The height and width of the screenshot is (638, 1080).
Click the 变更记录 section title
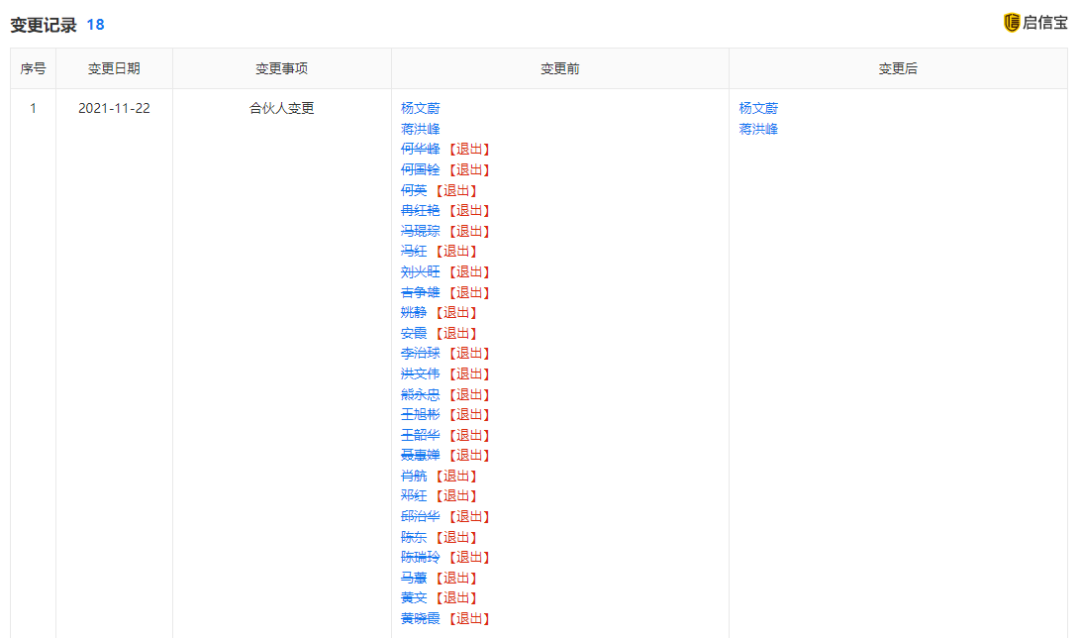43,25
